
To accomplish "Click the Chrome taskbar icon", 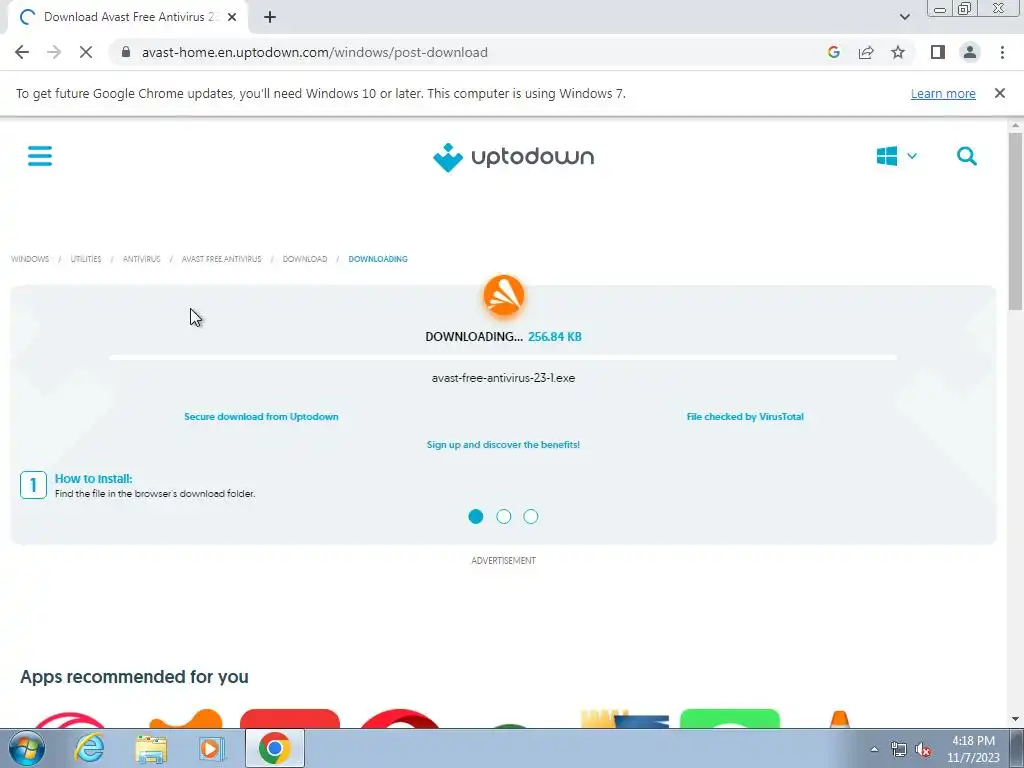I will click(274, 748).
